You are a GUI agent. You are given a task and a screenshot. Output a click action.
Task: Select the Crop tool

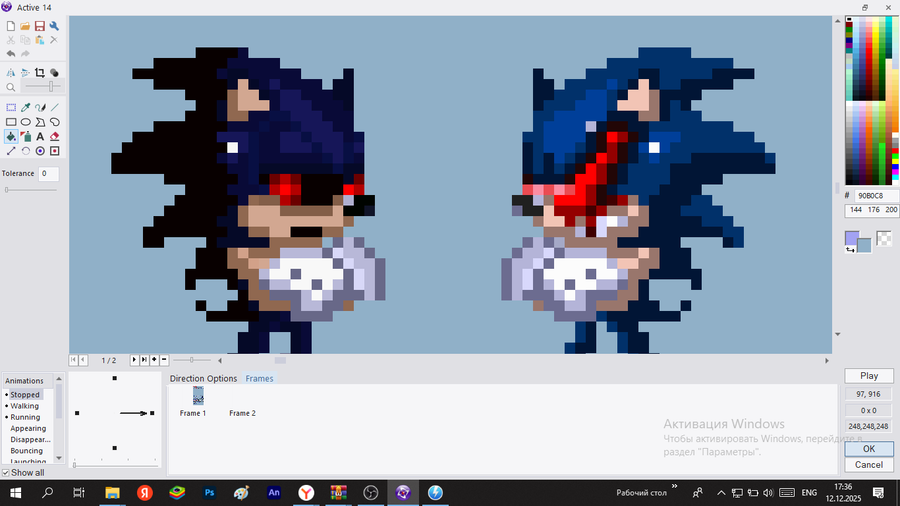click(x=40, y=73)
